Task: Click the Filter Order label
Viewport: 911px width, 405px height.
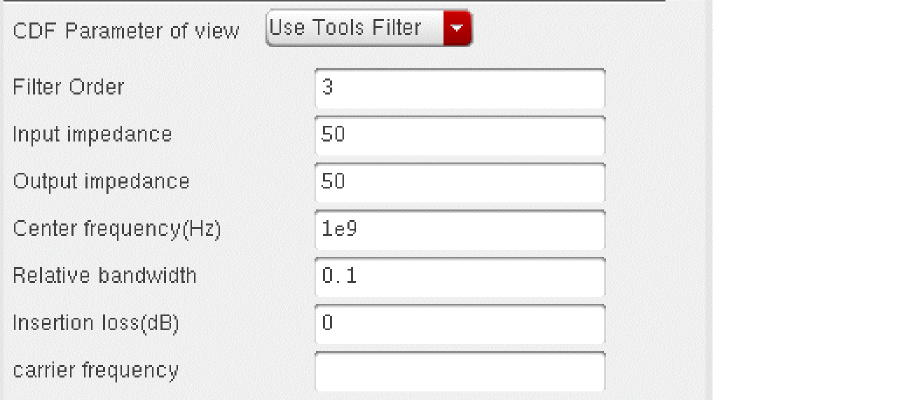Action: [x=68, y=87]
